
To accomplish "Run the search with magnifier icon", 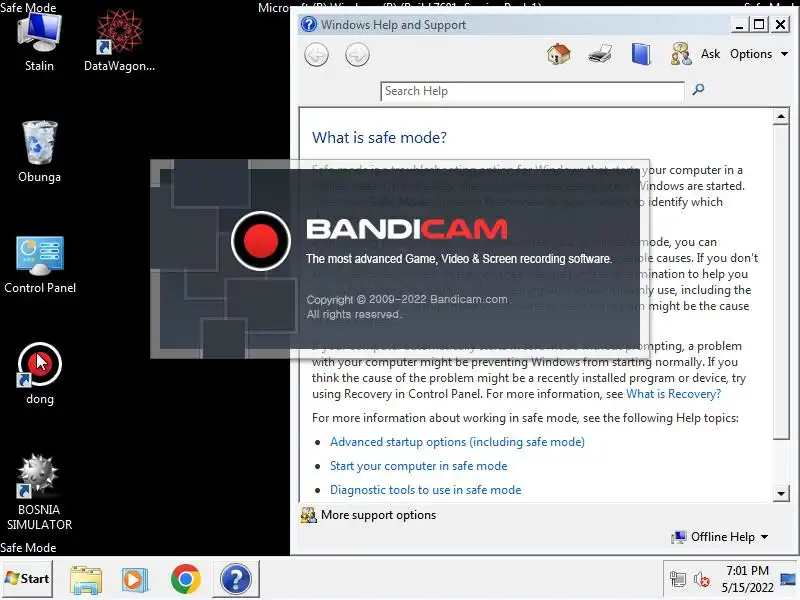I will pos(698,90).
